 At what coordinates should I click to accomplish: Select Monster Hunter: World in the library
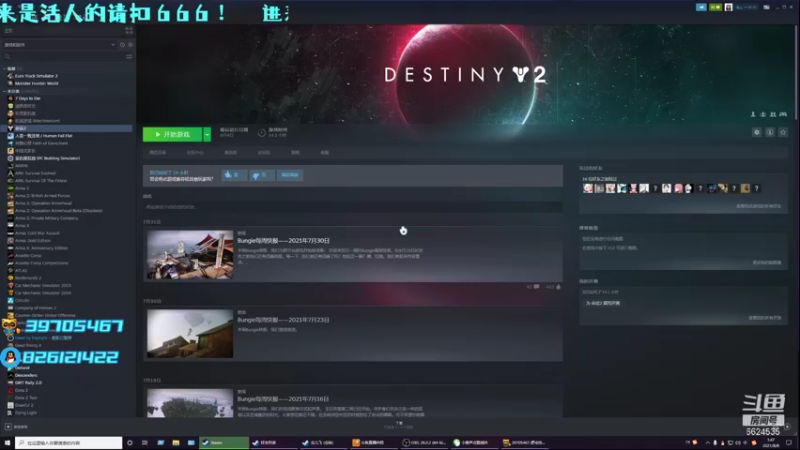pyautogui.click(x=36, y=83)
